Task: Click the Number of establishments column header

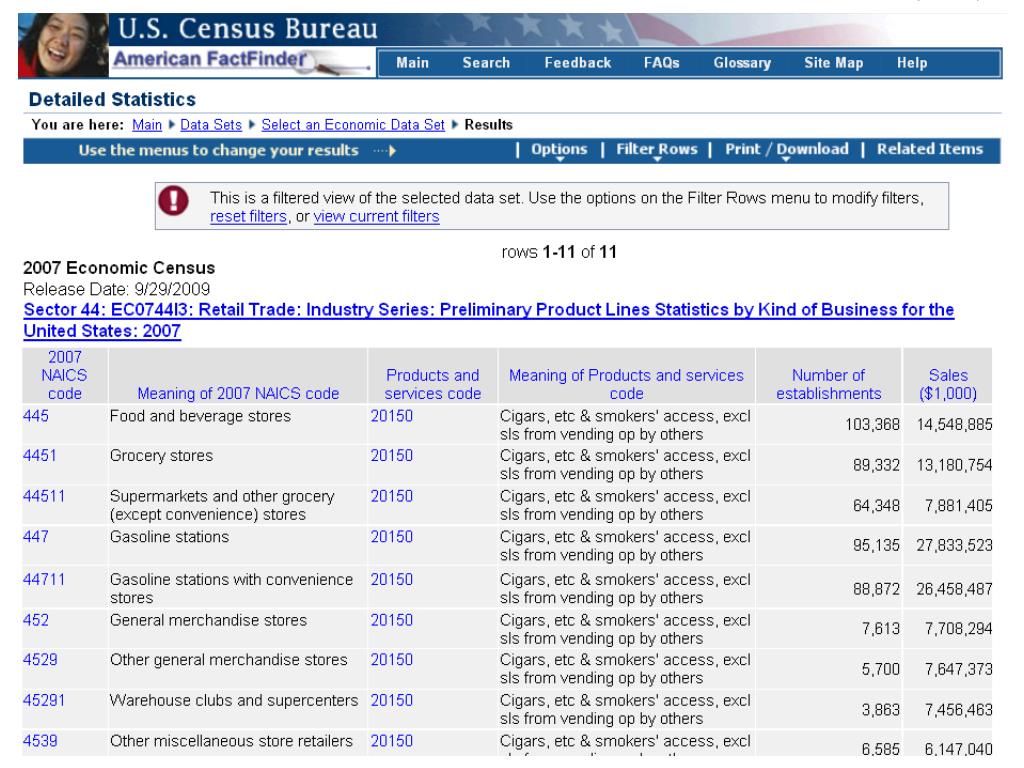Action: [828, 385]
